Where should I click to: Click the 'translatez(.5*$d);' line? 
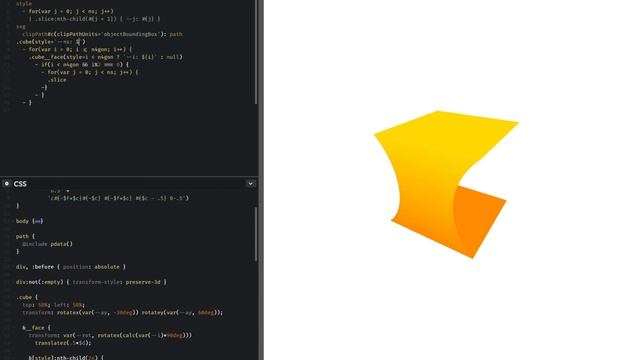coord(63,343)
